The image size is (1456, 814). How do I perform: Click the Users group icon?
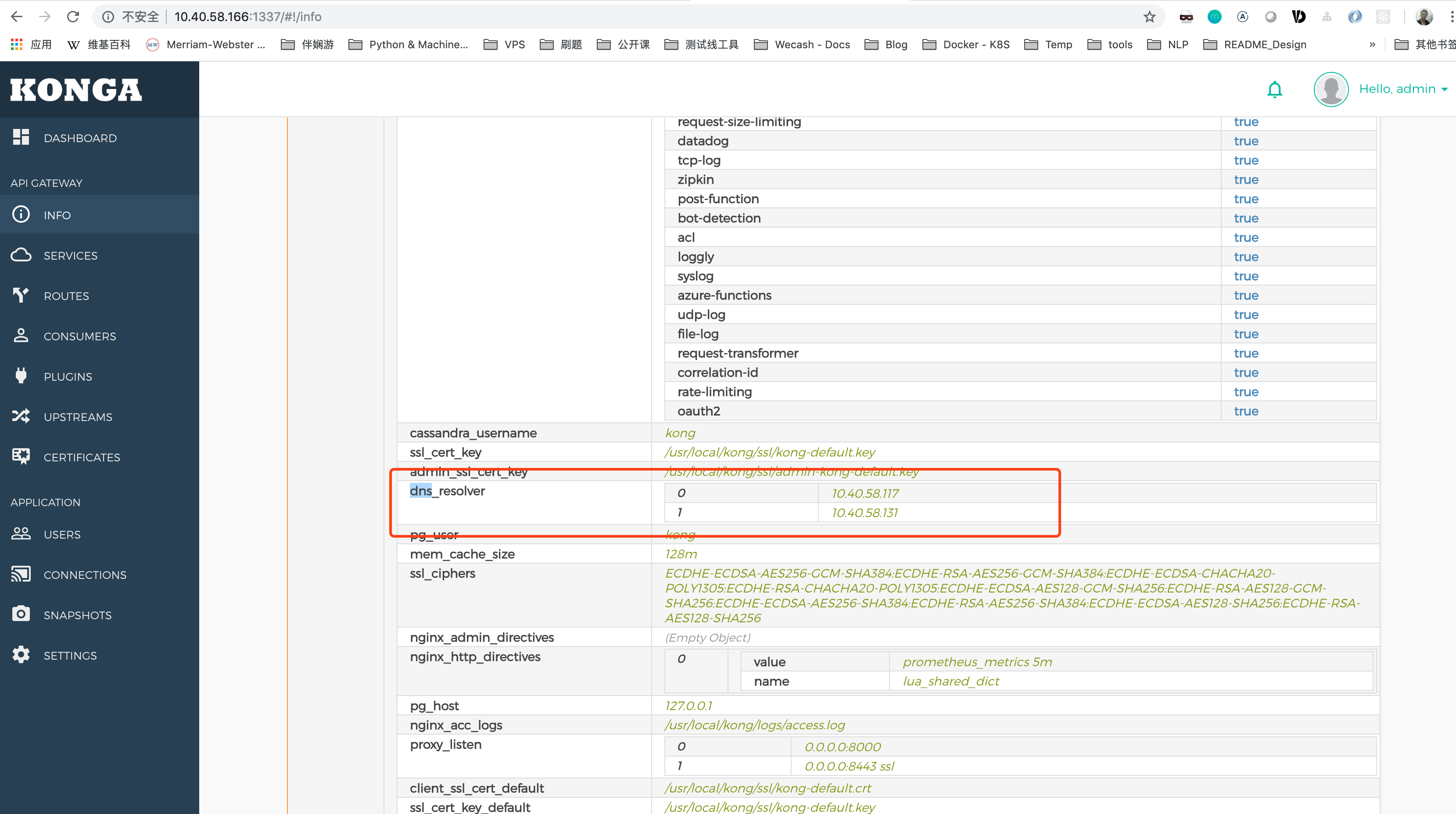[x=21, y=533]
